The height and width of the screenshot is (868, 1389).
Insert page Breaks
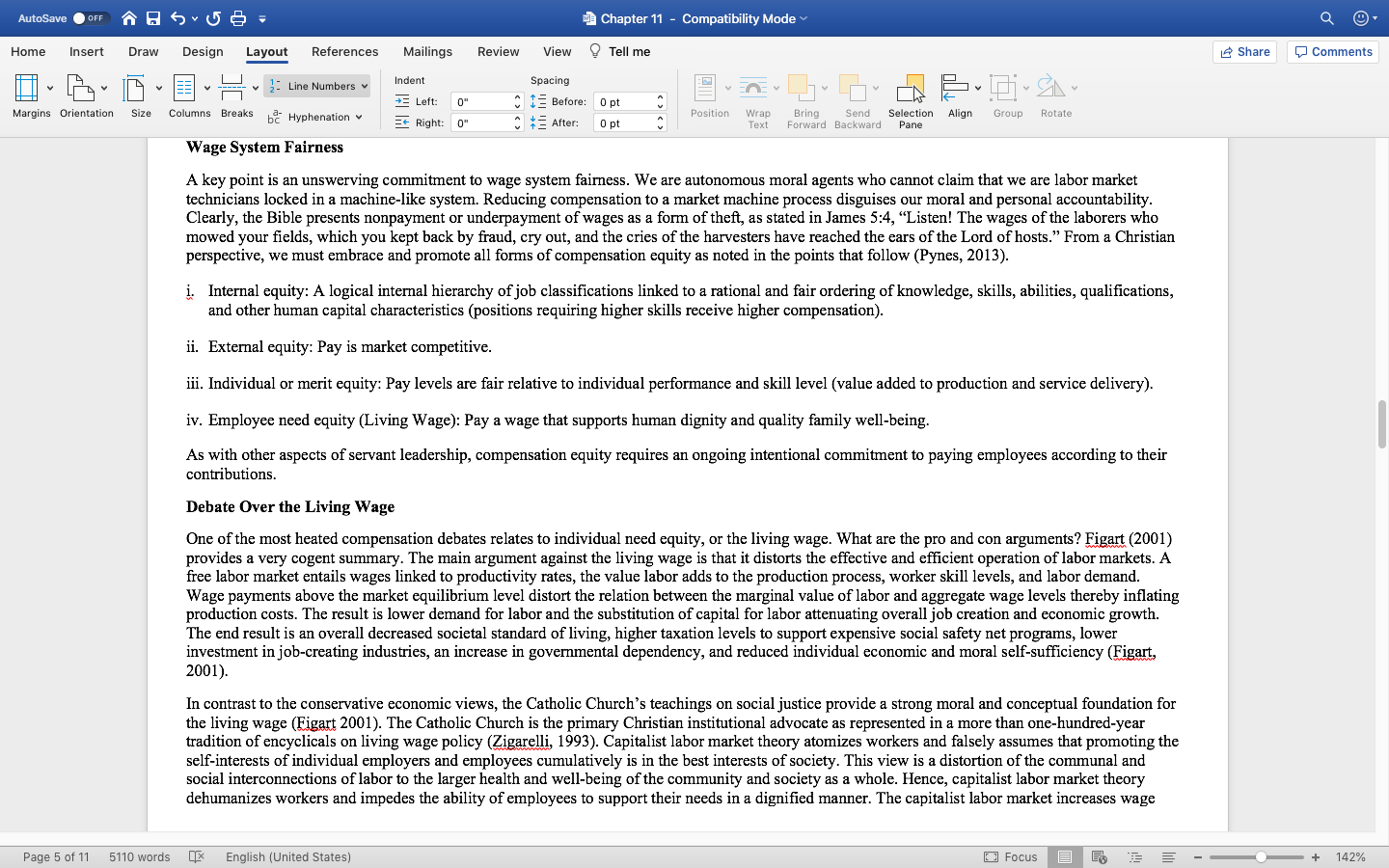[x=238, y=96]
